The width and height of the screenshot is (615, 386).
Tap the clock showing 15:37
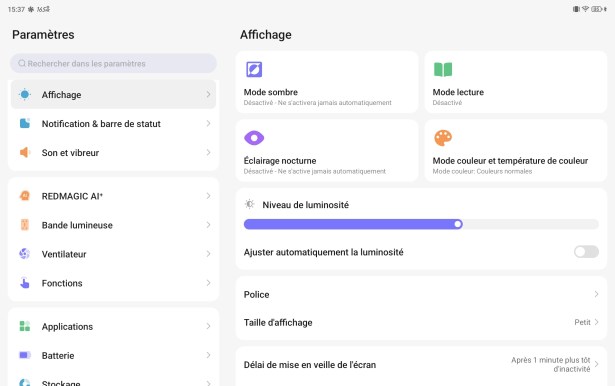(x=16, y=9)
